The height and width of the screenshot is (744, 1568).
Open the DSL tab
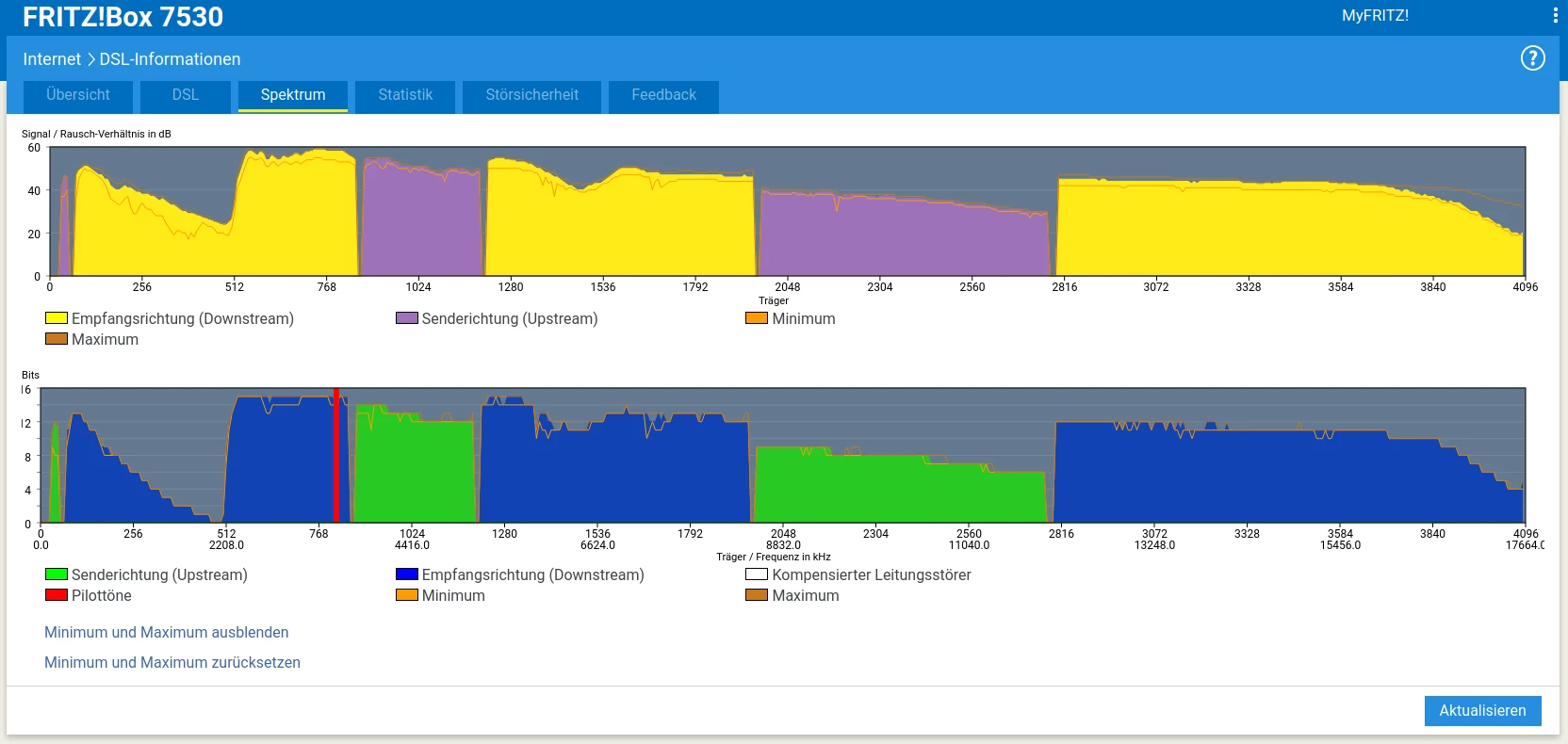pyautogui.click(x=186, y=95)
